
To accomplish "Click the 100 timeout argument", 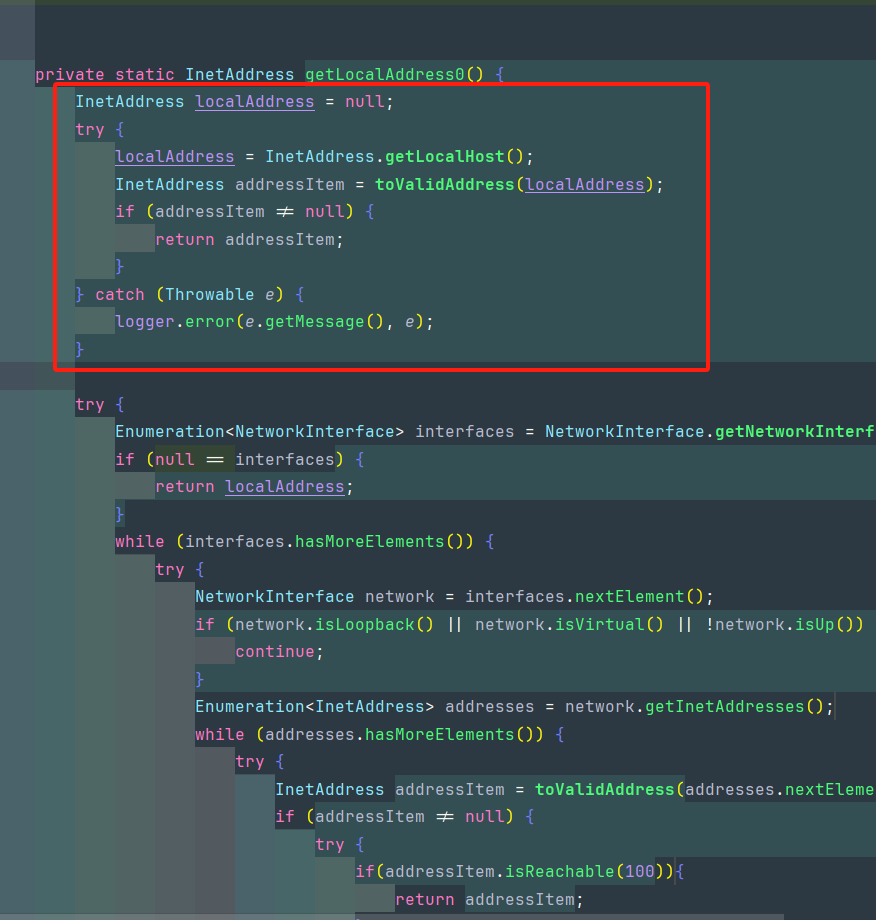I will (640, 872).
